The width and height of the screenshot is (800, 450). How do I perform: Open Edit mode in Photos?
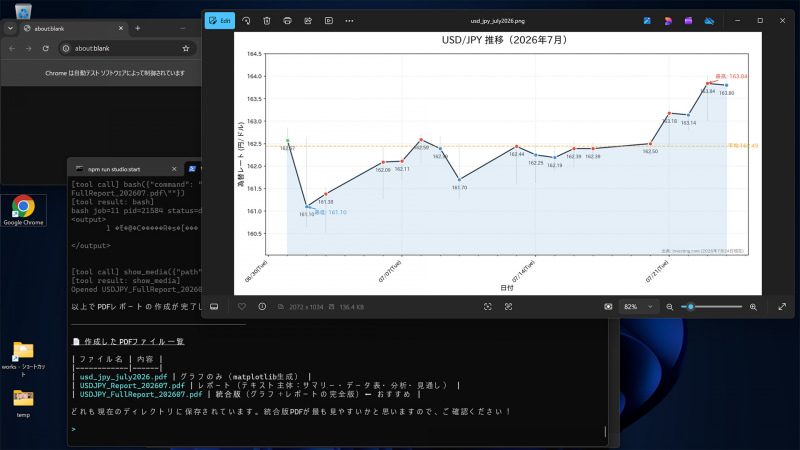[220, 21]
